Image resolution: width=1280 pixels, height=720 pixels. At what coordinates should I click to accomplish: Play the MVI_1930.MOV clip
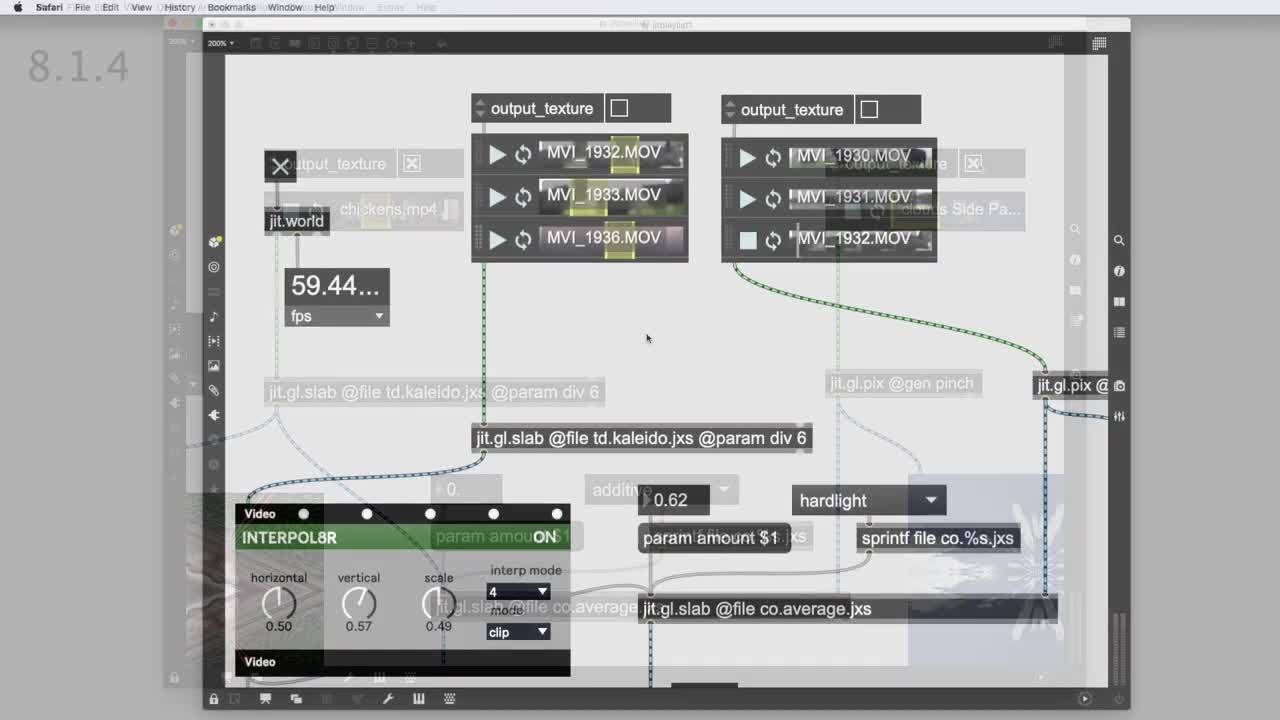[x=747, y=158]
